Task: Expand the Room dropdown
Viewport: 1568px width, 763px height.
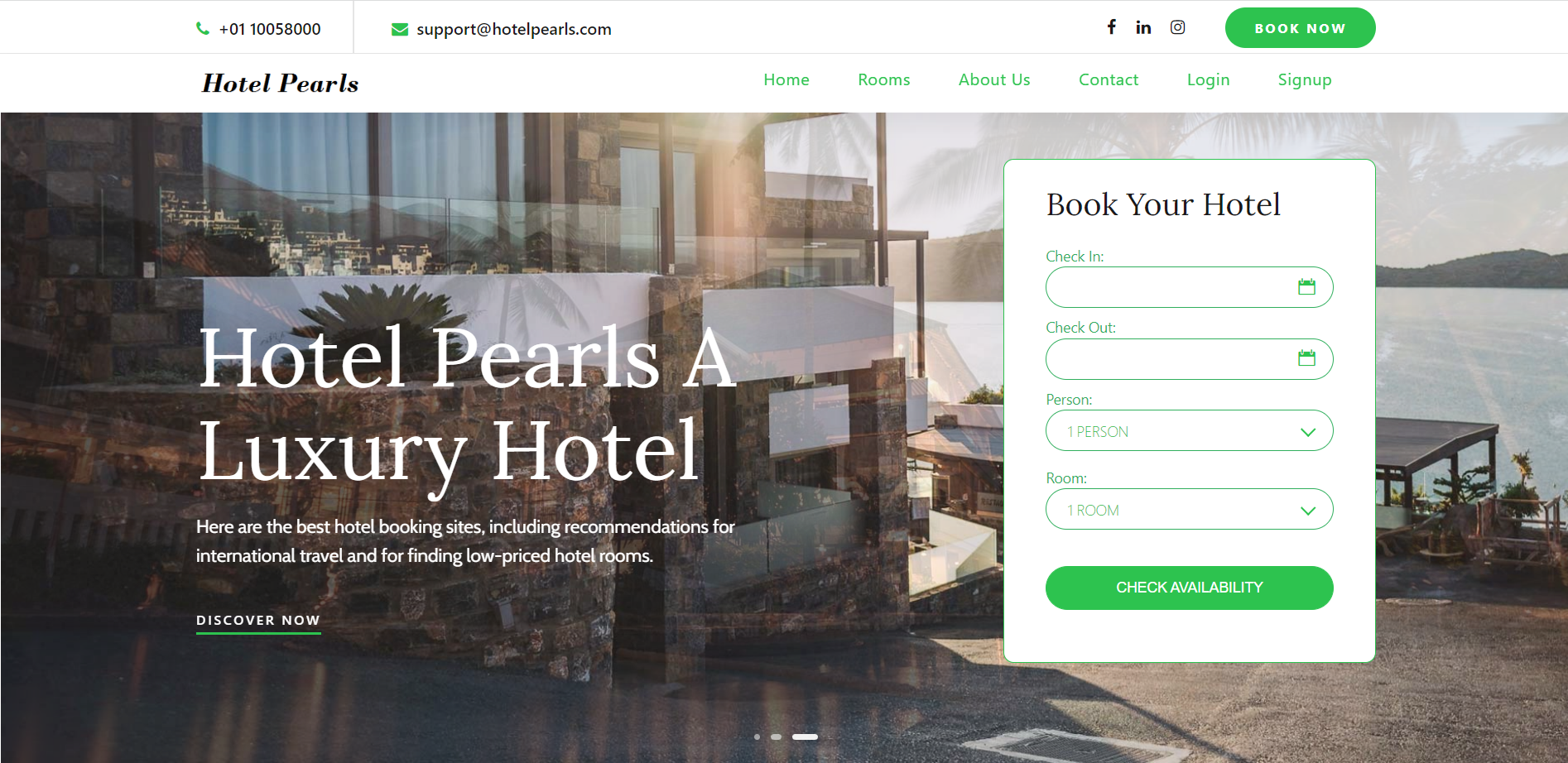Action: pos(1190,509)
